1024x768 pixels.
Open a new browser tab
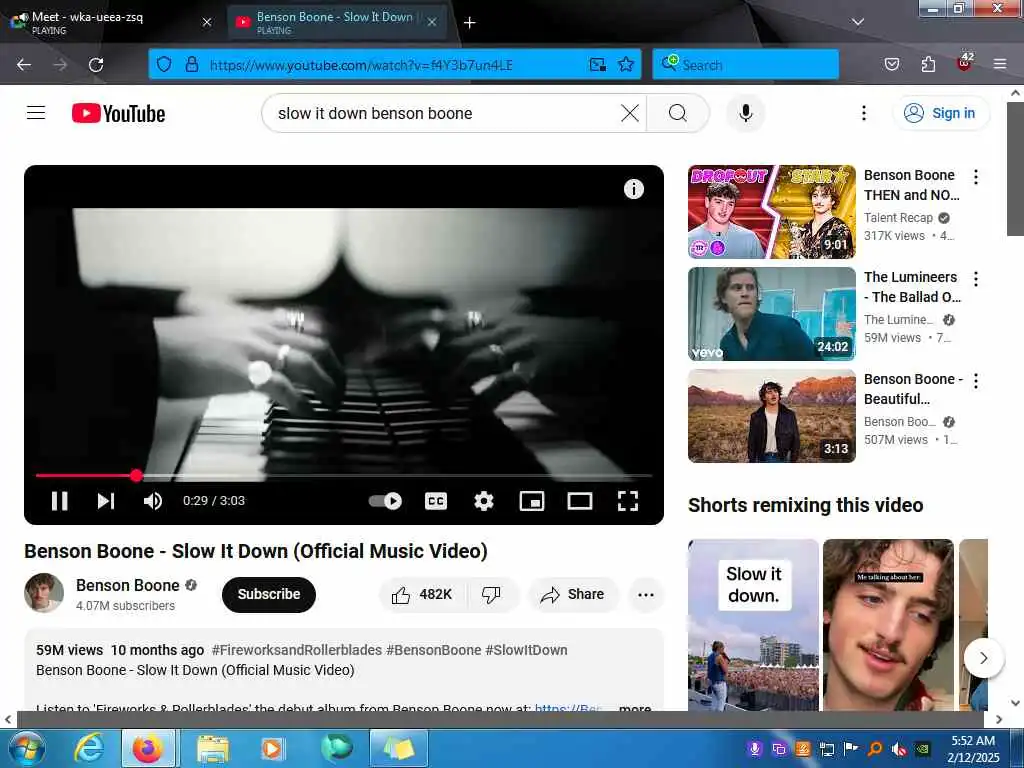point(469,22)
